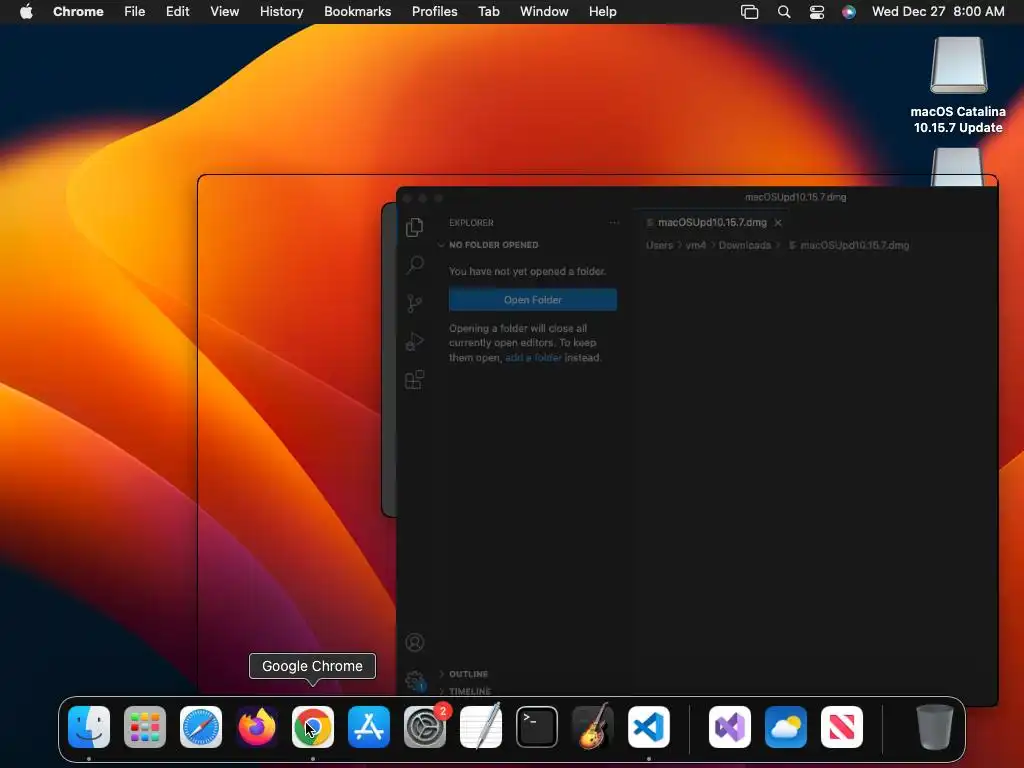1024x768 pixels.
Task: Open Control Center in menu bar
Action: pos(816,12)
